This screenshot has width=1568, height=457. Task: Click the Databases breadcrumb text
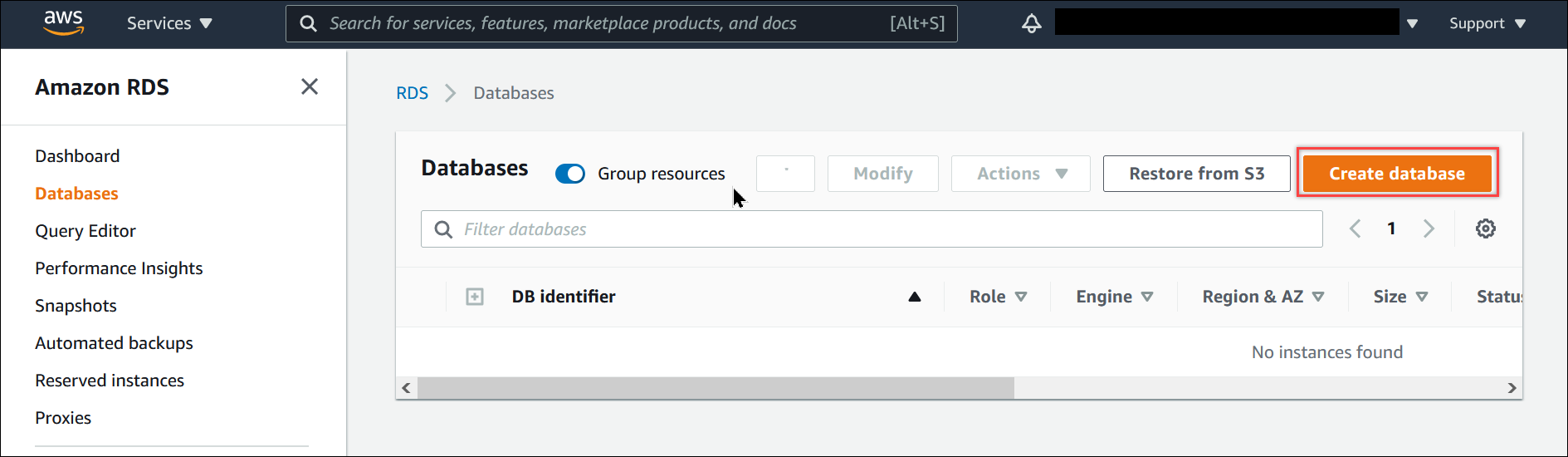pyautogui.click(x=514, y=93)
